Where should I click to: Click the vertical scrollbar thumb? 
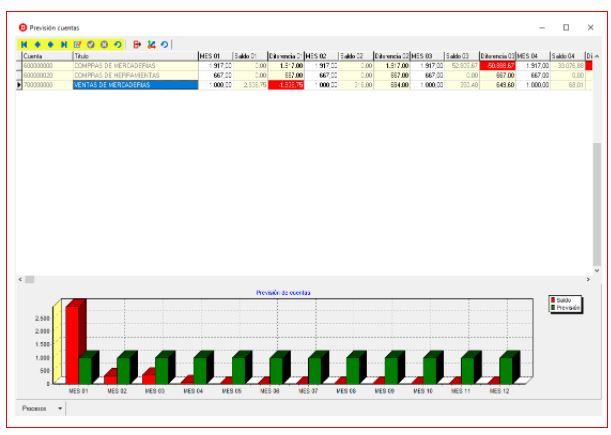[597, 204]
